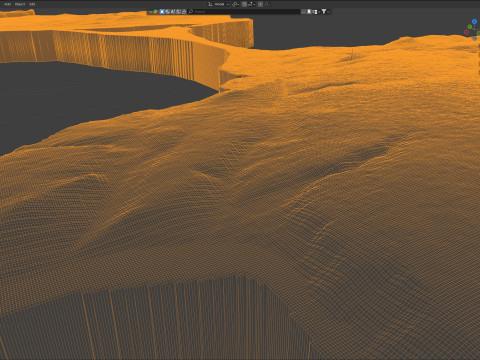The image size is (480, 360).
Task: Click the blue Z axis gizmo ball
Action: pos(474,22)
